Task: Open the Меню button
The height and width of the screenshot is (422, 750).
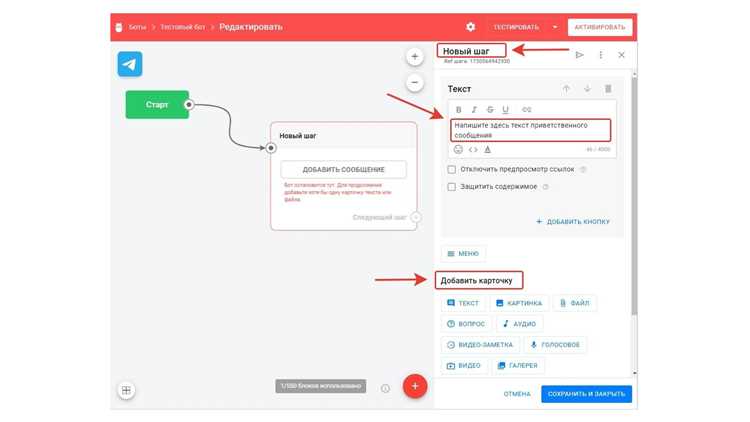Action: [463, 254]
